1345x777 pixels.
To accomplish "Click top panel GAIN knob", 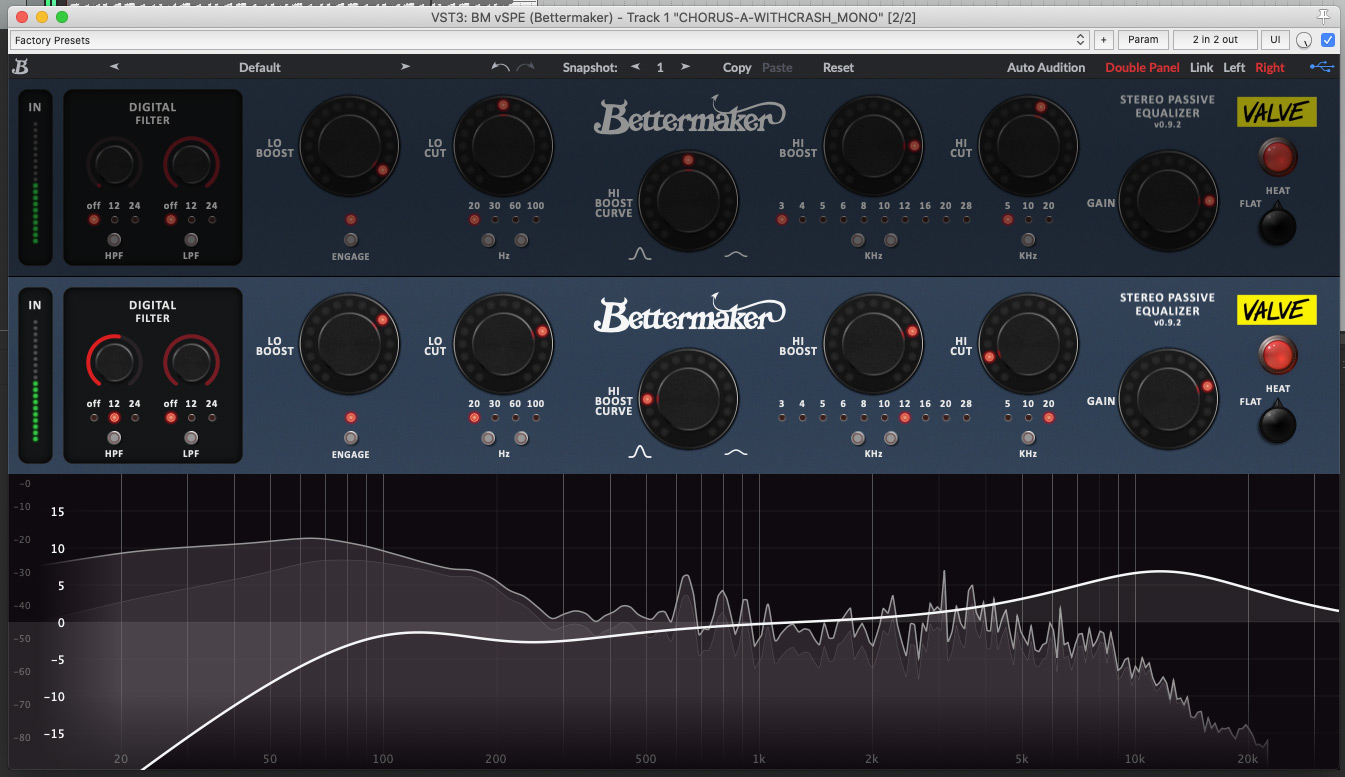I will pyautogui.click(x=1168, y=201).
